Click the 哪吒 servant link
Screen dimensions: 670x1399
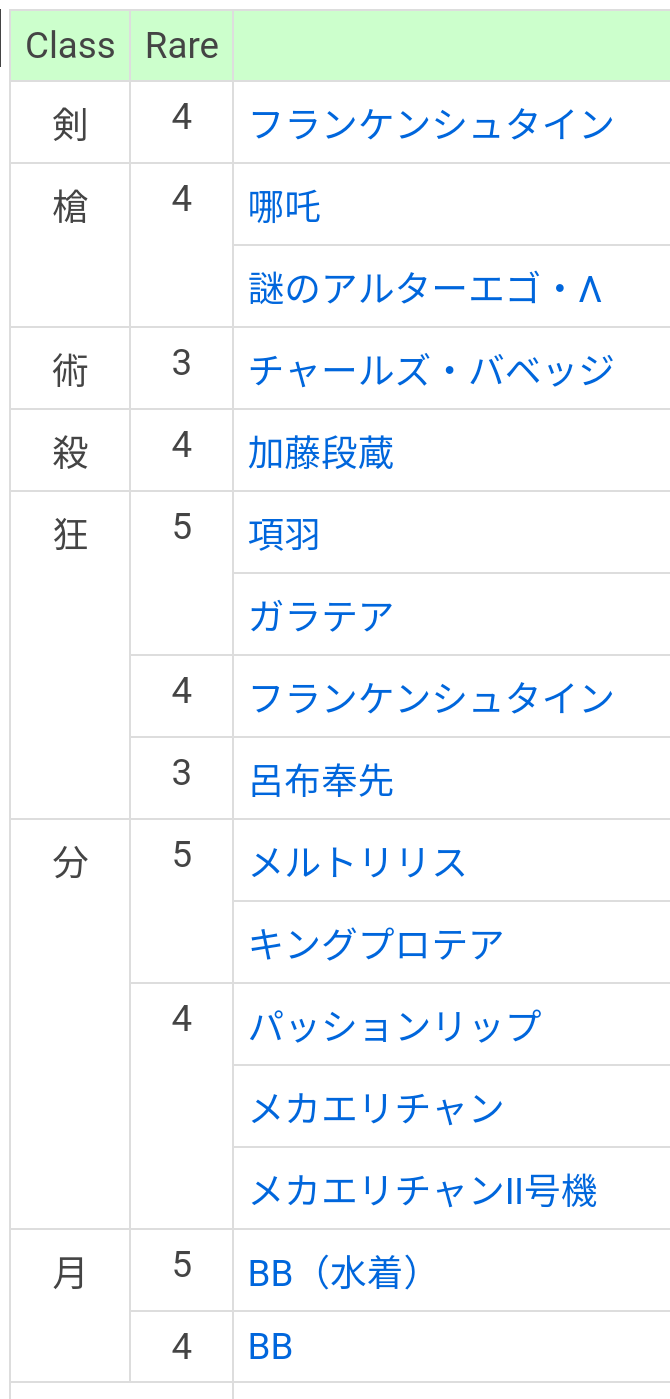(x=285, y=207)
